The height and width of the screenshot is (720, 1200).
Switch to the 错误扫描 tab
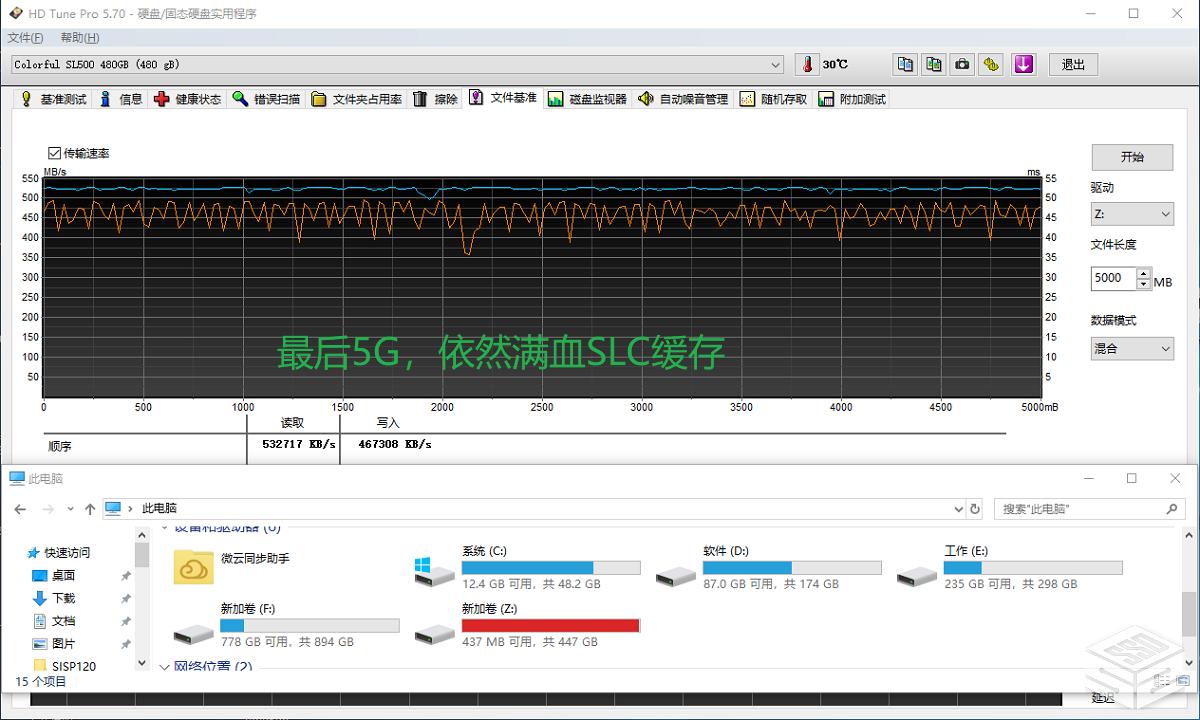click(266, 98)
